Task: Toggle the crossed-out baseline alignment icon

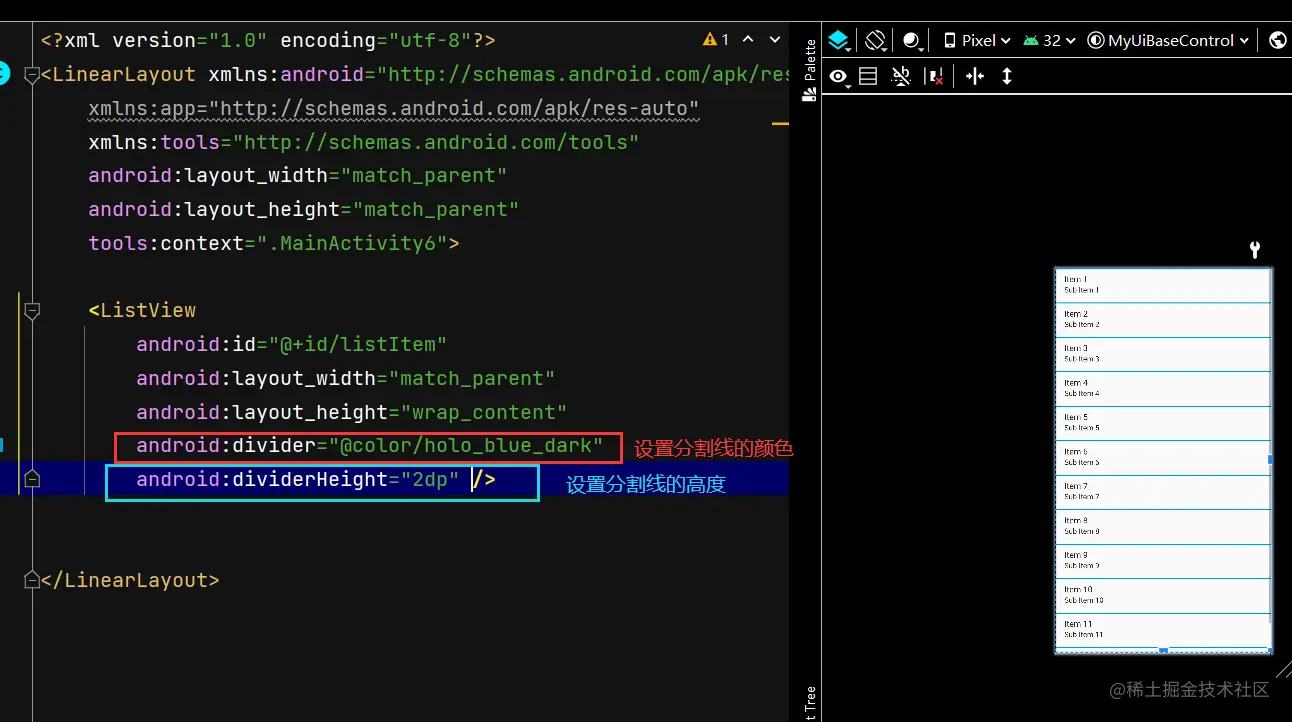Action: coord(901,76)
